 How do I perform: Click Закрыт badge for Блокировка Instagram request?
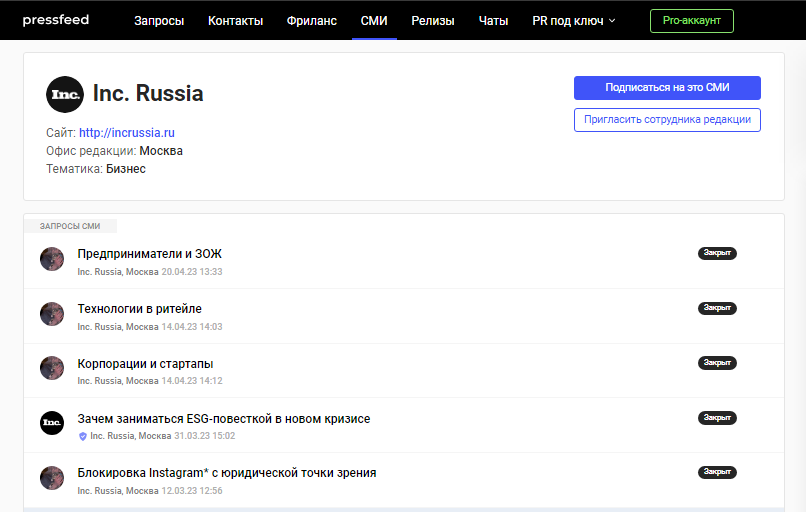tap(717, 472)
